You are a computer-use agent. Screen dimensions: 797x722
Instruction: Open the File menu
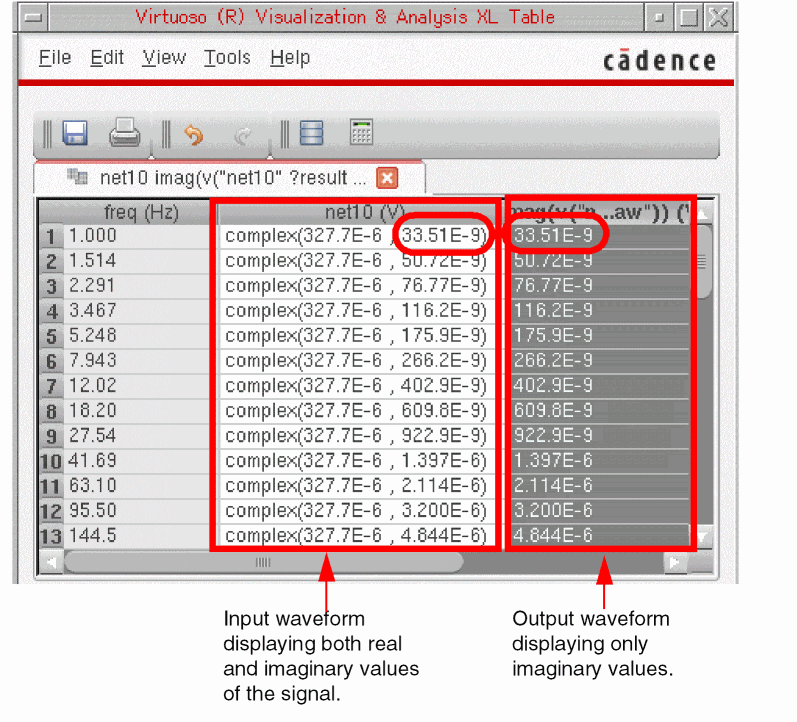pos(55,58)
